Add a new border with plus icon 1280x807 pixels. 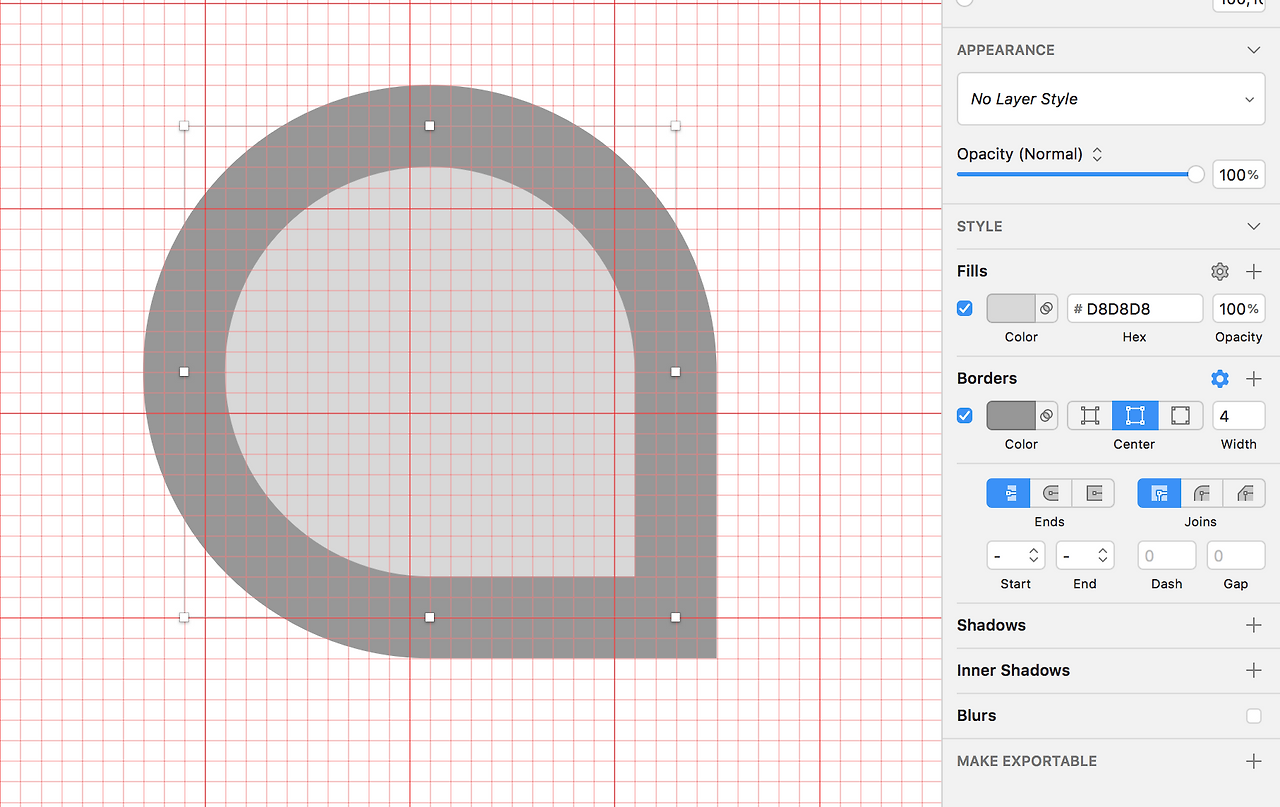[1254, 378]
